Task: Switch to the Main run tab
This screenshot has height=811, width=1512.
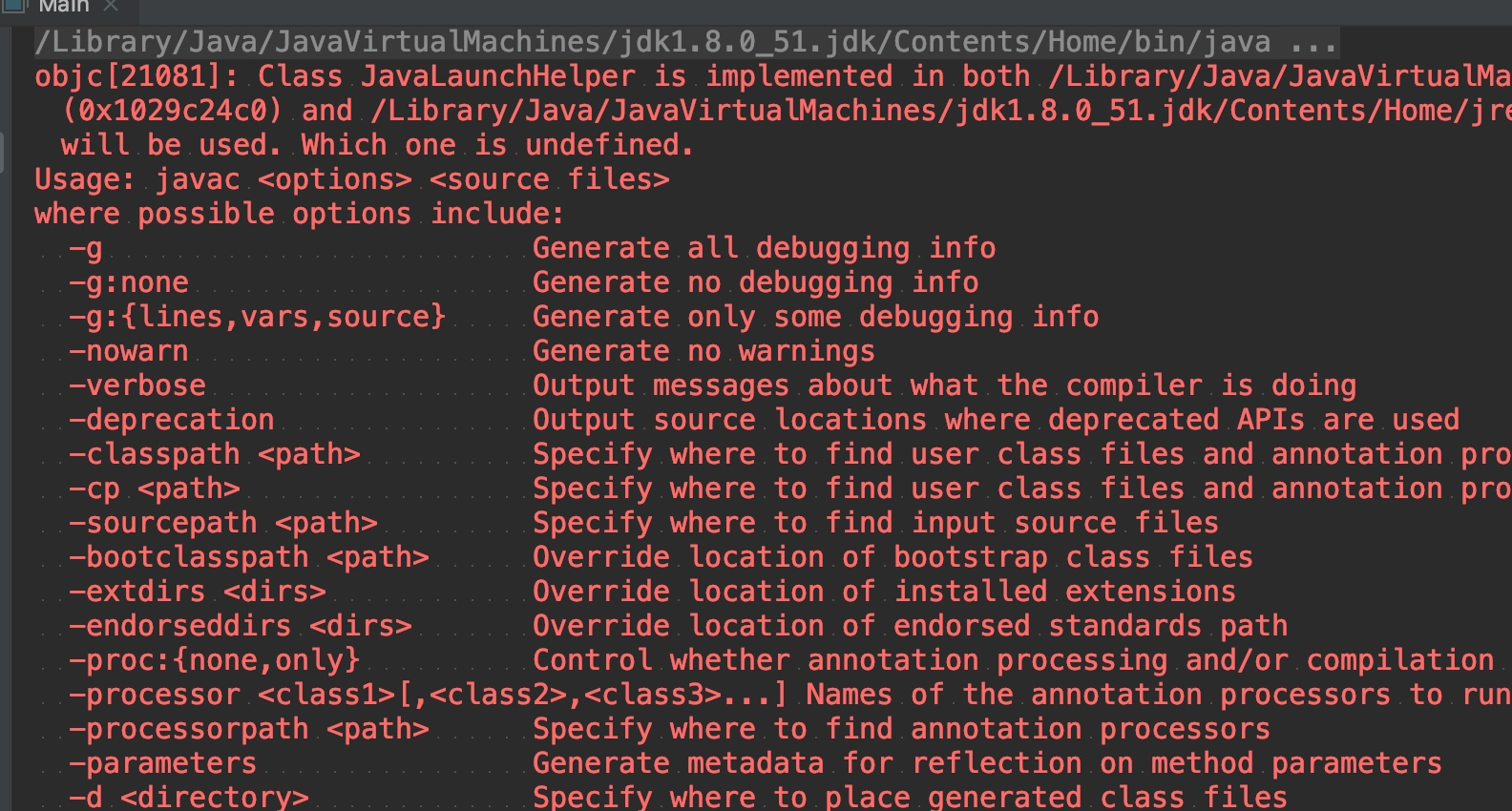Action: pyautogui.click(x=64, y=7)
